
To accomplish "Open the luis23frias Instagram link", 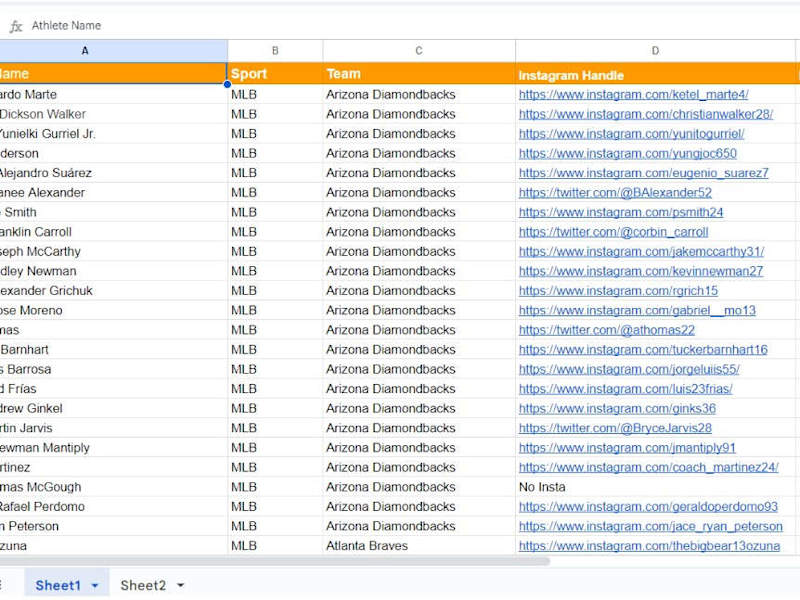I will [626, 389].
